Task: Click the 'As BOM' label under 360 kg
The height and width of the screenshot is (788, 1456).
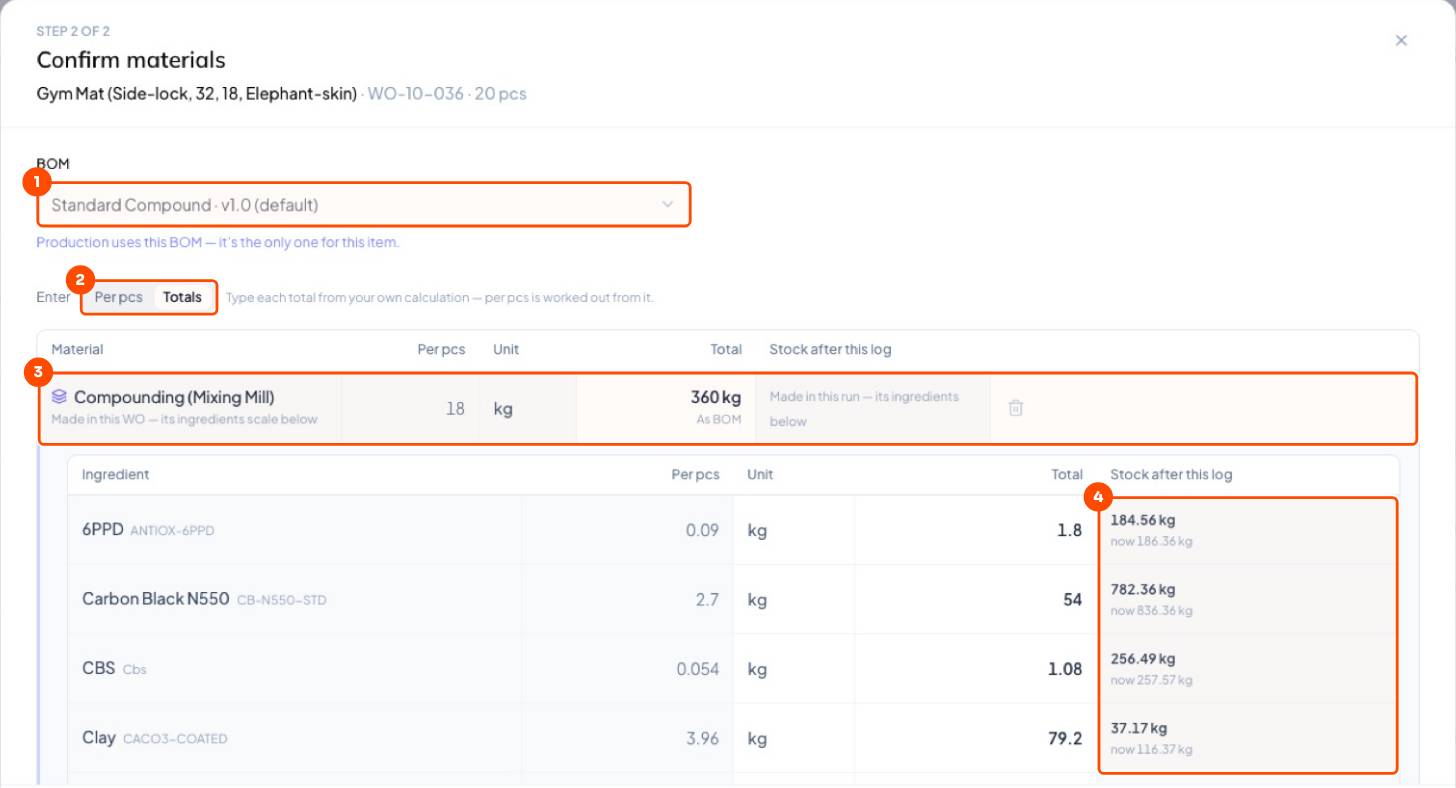Action: (719, 419)
